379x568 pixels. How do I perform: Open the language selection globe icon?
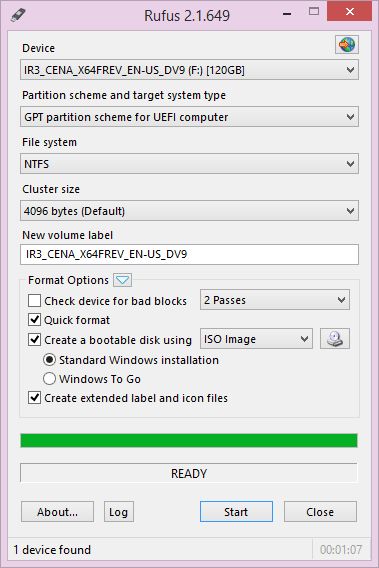pos(347,45)
